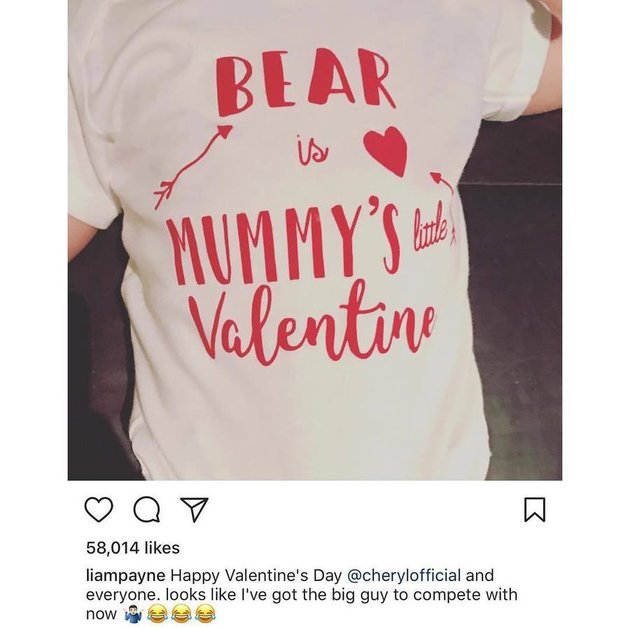Save the post with the bookmark icon
The width and height of the screenshot is (630, 630).
[535, 509]
